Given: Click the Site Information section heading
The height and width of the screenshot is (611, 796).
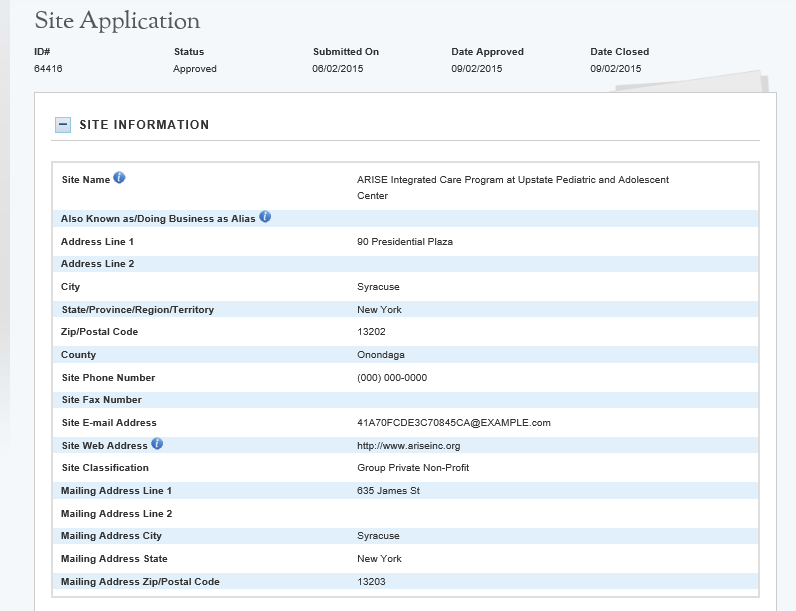Looking at the screenshot, I should tap(144, 125).
